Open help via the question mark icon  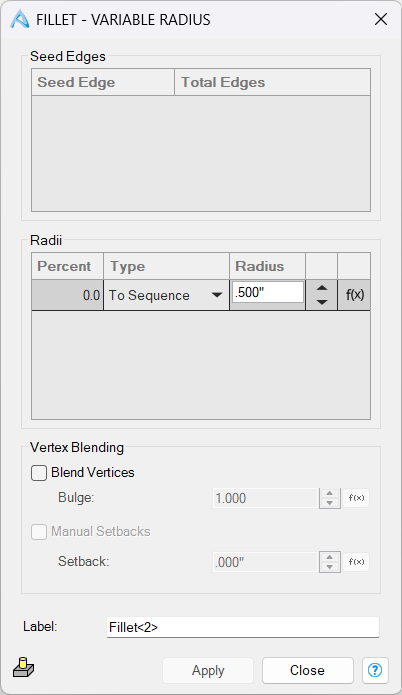375,670
